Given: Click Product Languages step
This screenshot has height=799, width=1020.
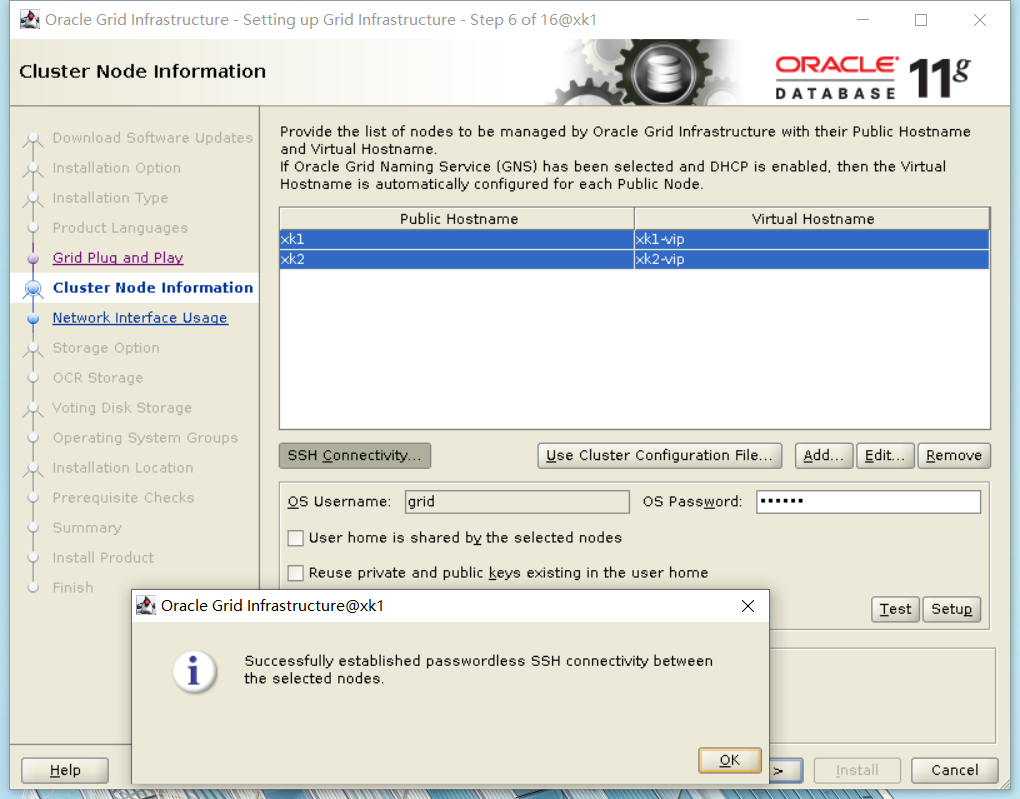Looking at the screenshot, I should click(120, 228).
